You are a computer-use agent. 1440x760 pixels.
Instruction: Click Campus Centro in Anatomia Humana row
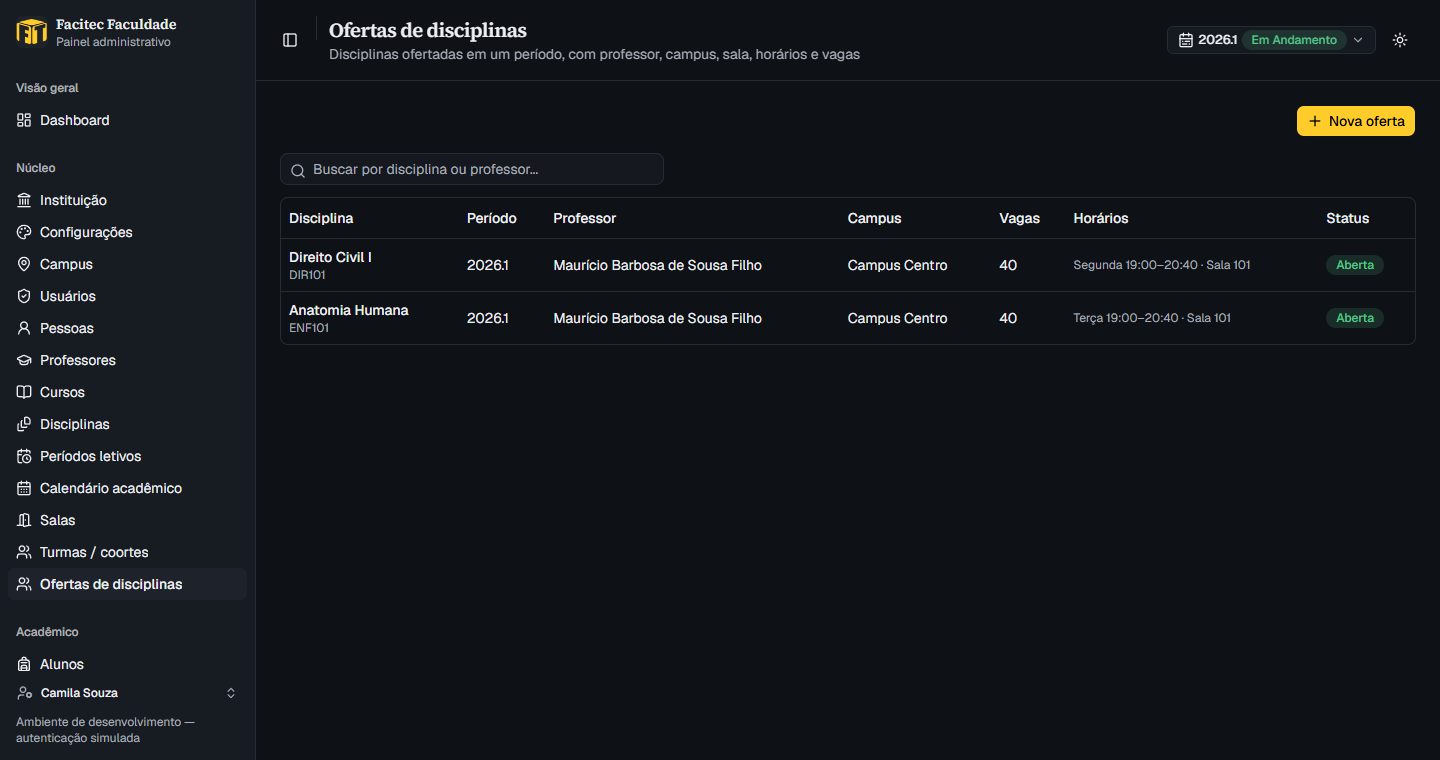point(897,318)
